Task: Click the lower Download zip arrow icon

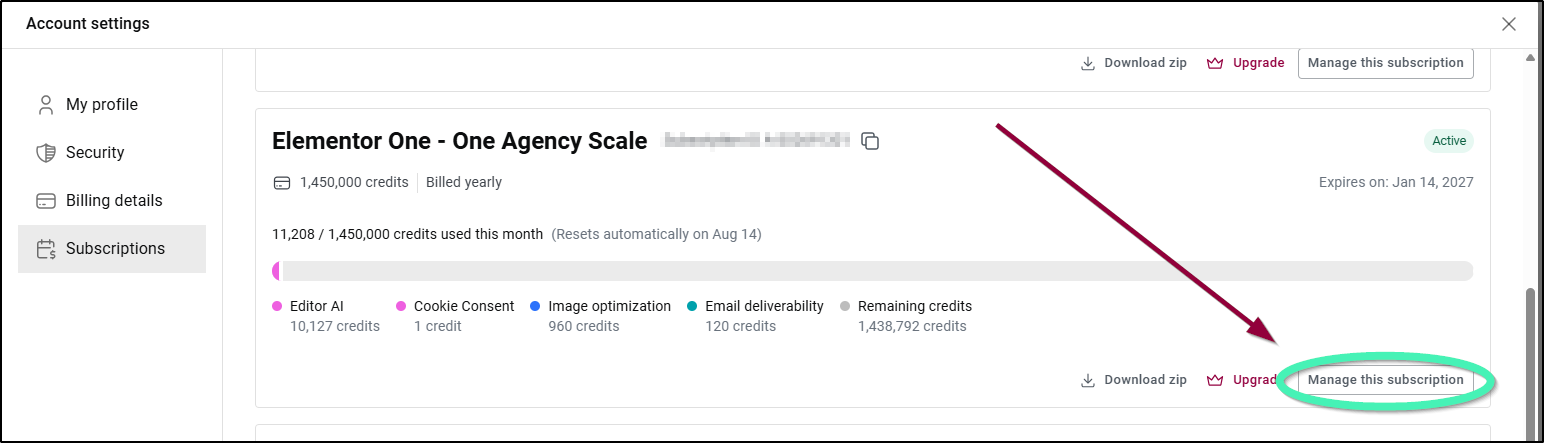Action: [x=1088, y=380]
